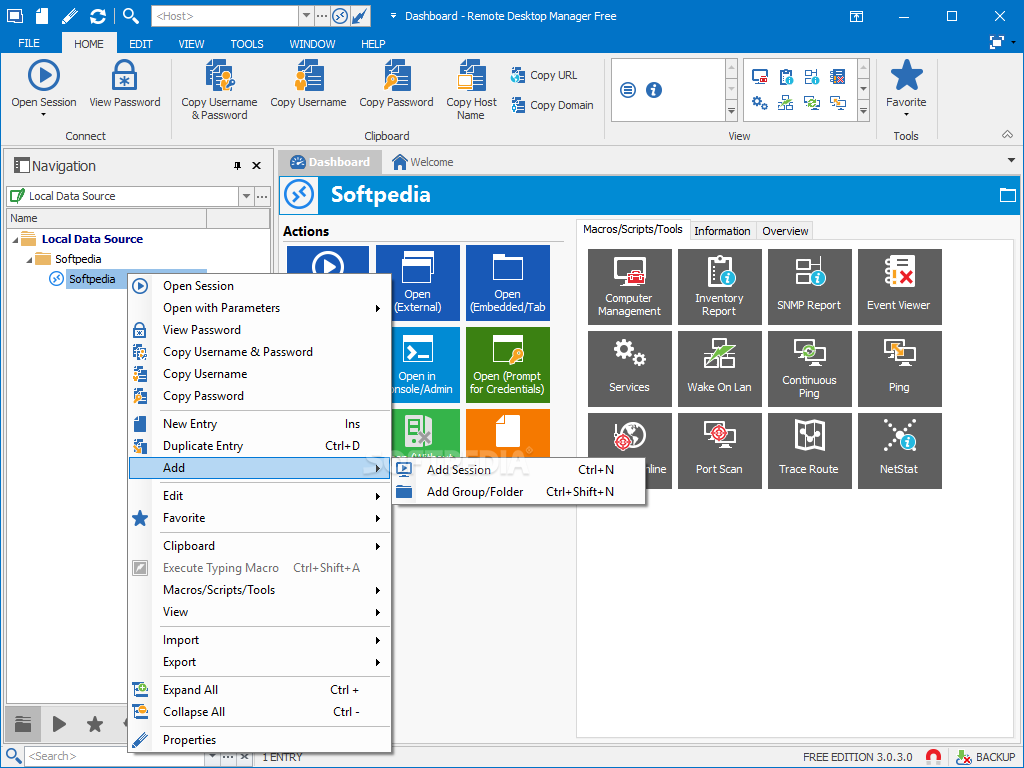The width and height of the screenshot is (1024, 768).
Task: Click the Open (Prompt for Credentials) tile
Action: pos(507,365)
